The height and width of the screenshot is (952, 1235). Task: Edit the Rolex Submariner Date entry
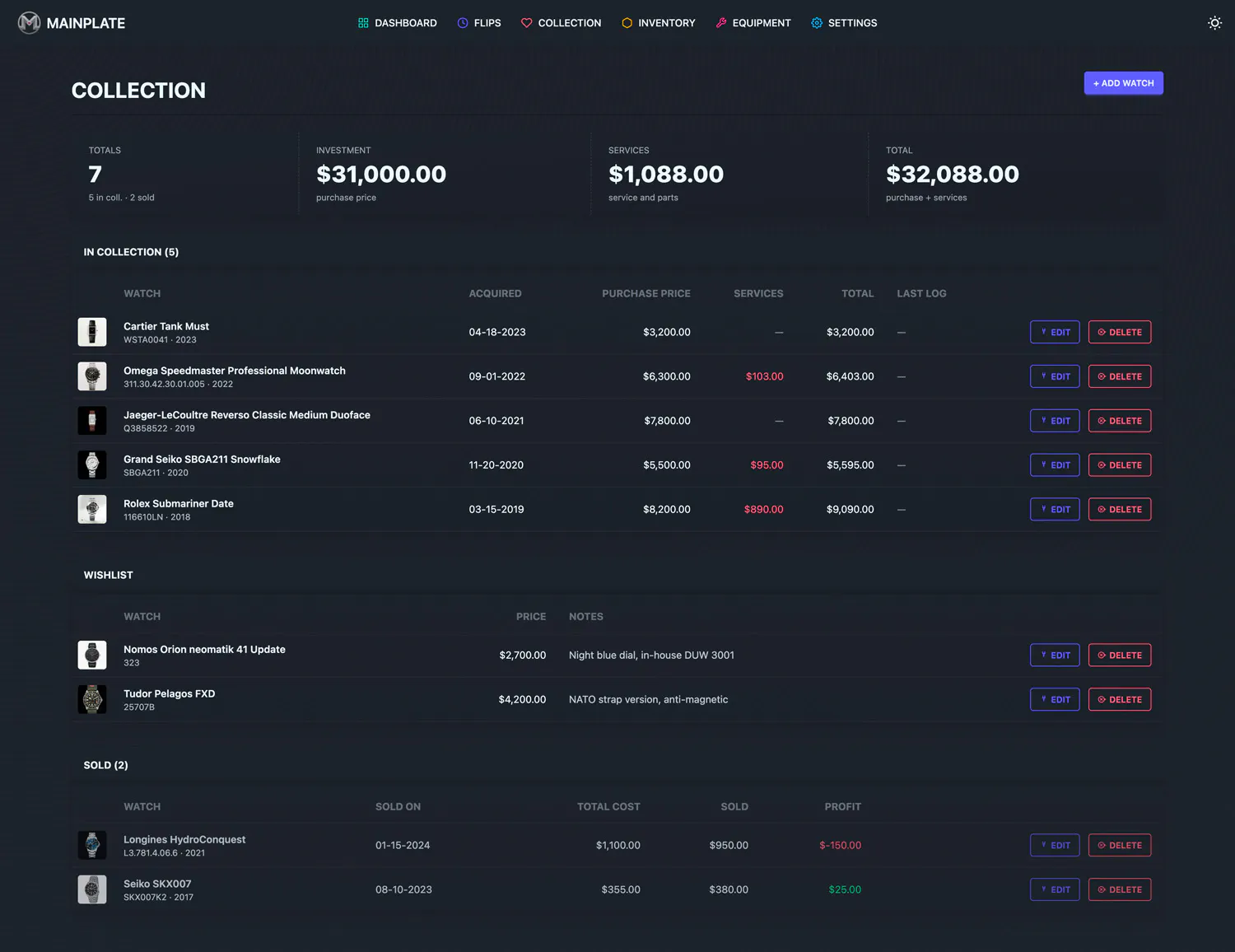(x=1055, y=509)
